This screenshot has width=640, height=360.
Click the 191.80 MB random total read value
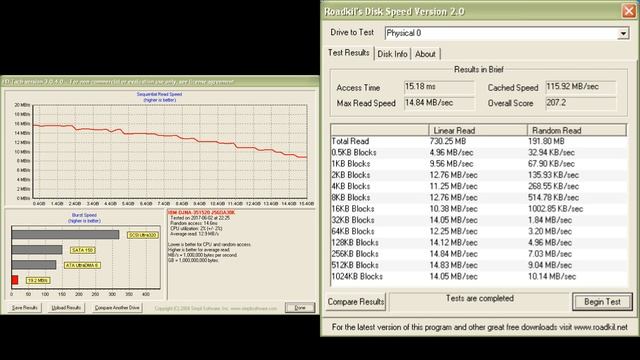(546, 141)
